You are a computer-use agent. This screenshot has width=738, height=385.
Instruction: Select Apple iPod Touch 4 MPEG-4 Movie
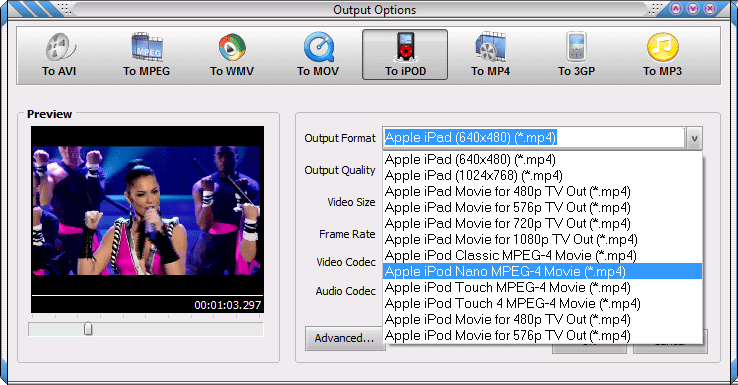pos(542,304)
